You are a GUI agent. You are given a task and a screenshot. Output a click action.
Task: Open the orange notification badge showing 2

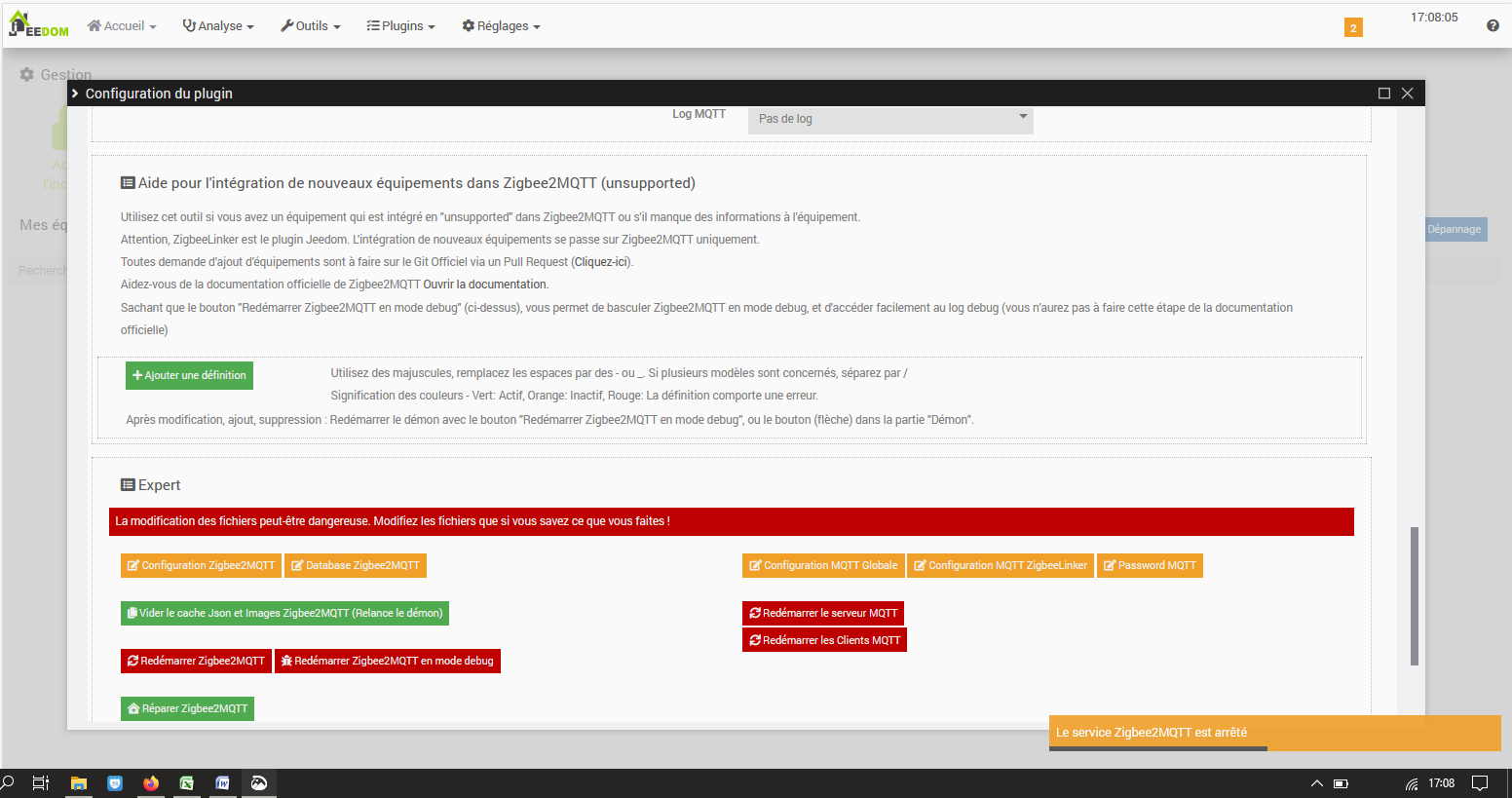(x=1353, y=27)
